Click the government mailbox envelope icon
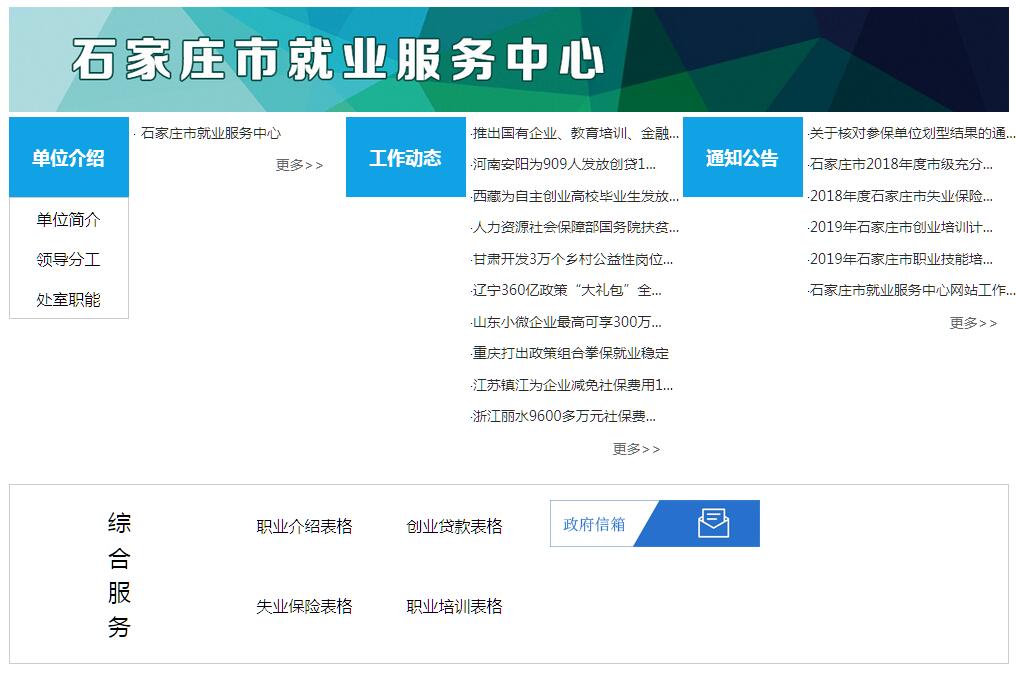1016x673 pixels. [713, 523]
